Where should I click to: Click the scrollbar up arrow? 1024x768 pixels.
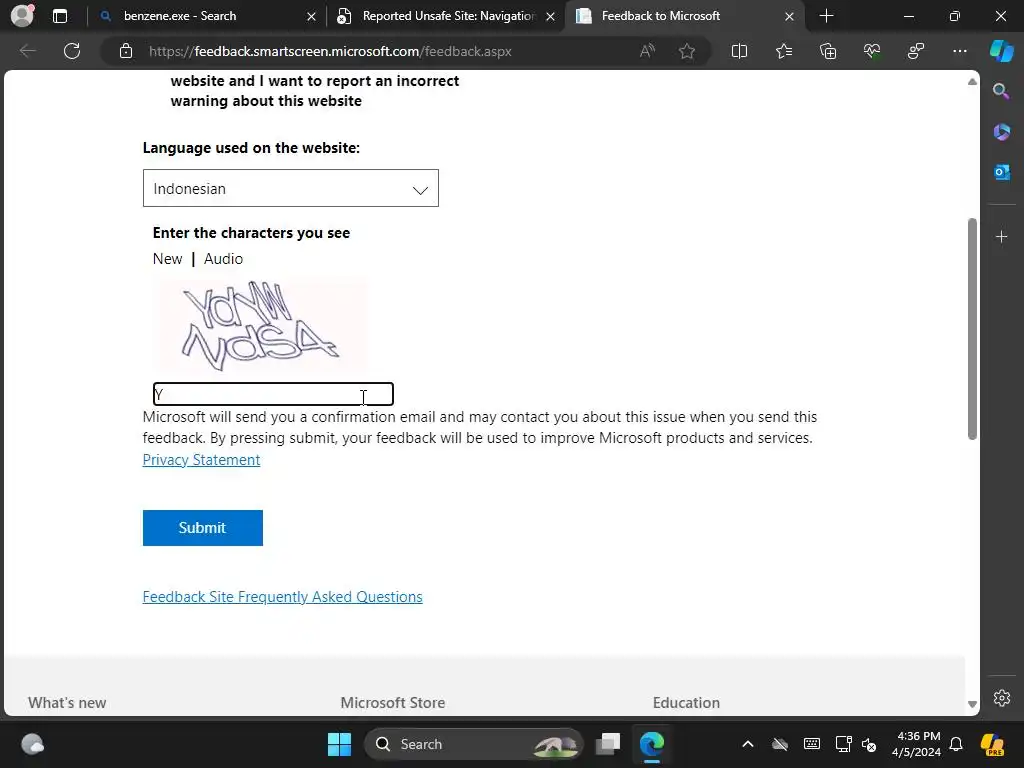click(972, 82)
